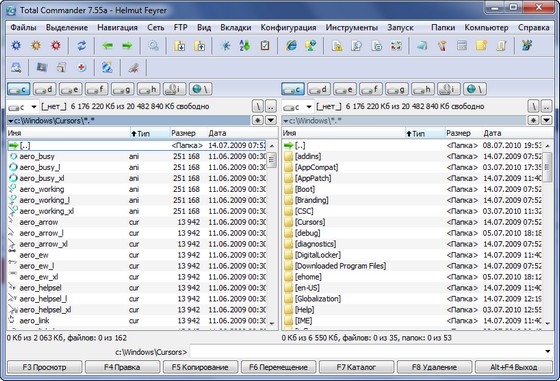Click the Internet Explorer toolbar icon

click(x=291, y=45)
